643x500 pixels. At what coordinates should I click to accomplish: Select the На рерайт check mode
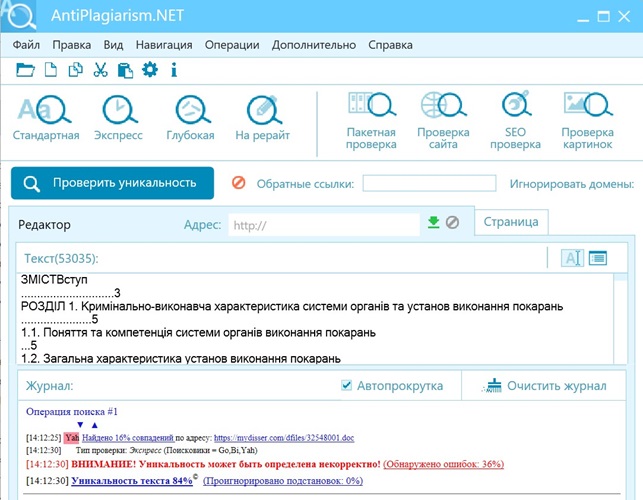pos(262,119)
